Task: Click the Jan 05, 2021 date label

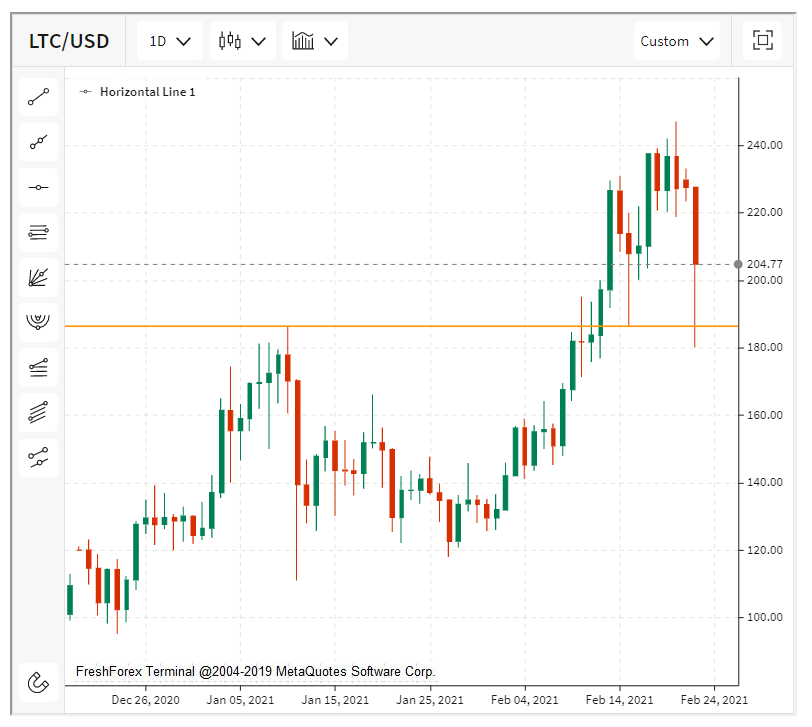Action: pos(240,700)
